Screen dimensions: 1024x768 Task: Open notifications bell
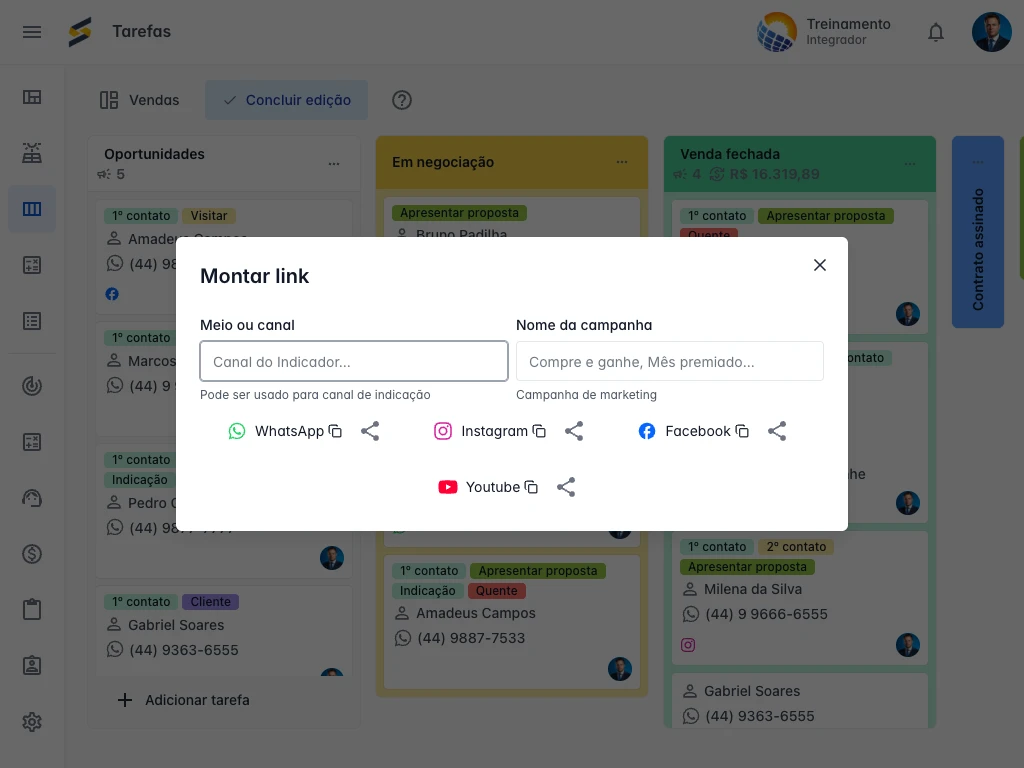click(x=936, y=32)
